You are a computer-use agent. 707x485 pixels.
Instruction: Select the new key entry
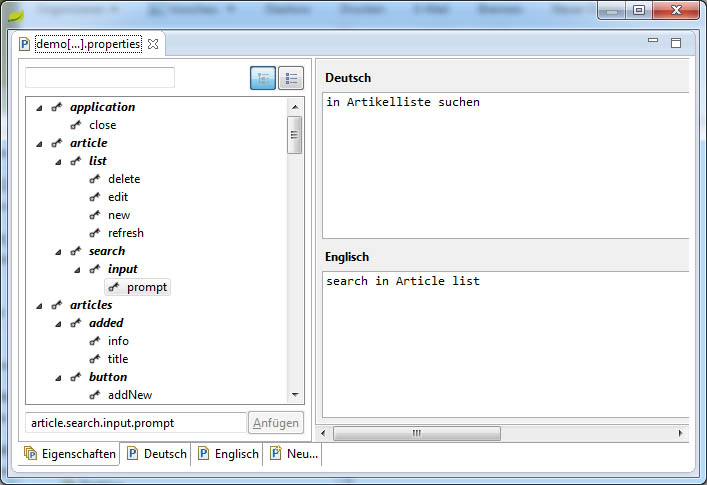click(119, 215)
